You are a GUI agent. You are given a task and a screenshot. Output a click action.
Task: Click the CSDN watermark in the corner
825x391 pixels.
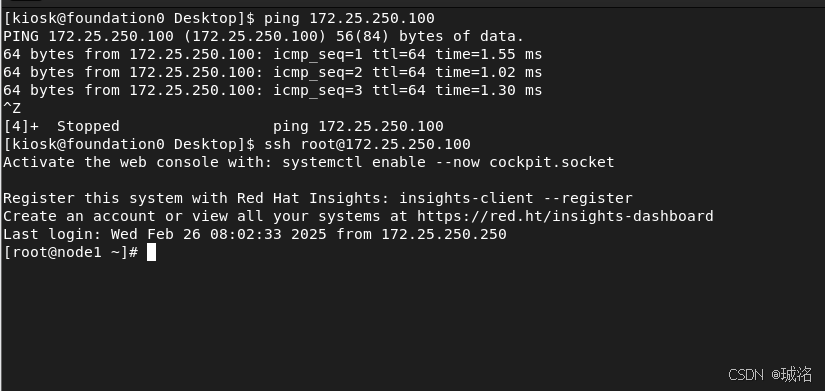coord(770,375)
